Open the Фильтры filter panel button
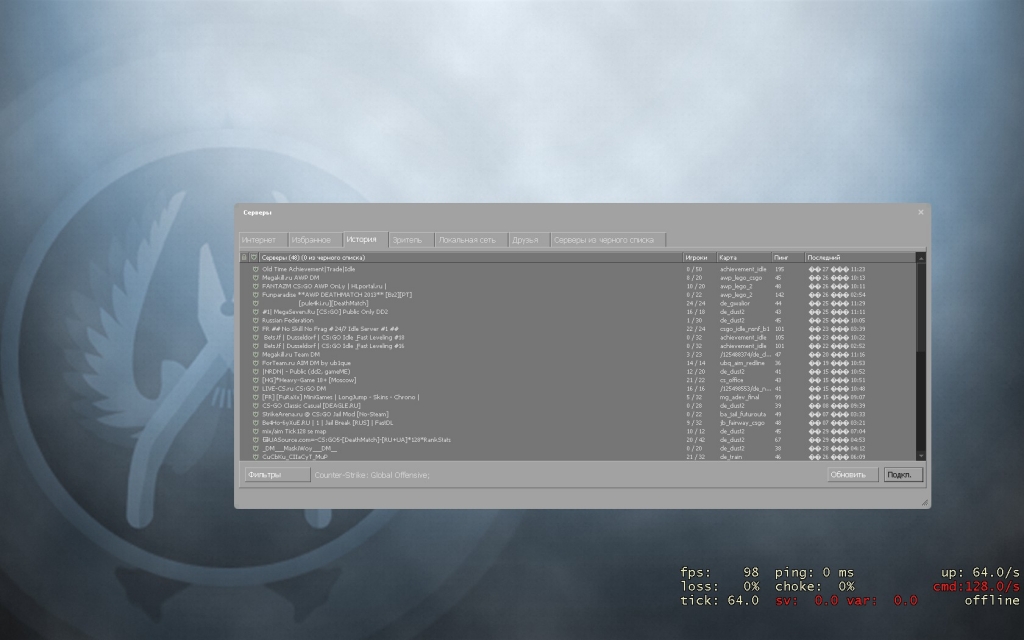 pyautogui.click(x=277, y=475)
